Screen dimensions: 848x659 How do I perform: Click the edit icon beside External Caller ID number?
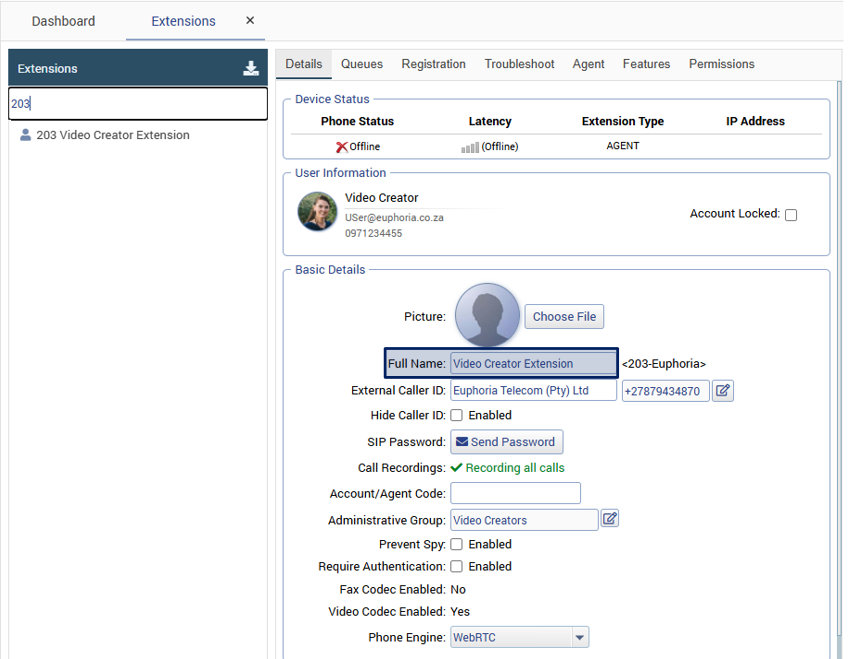pyautogui.click(x=722, y=391)
